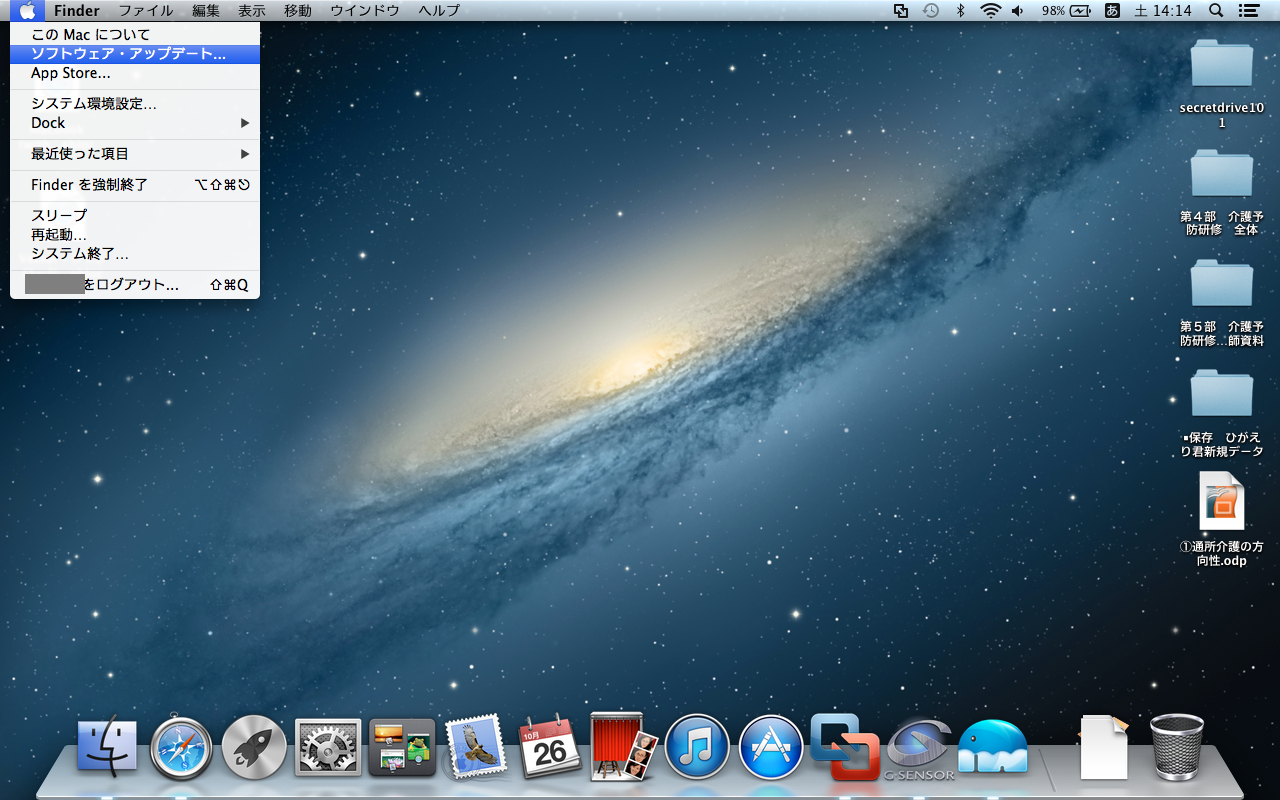Open iTunes from the Dock
This screenshot has height=800, width=1280.
[x=697, y=747]
